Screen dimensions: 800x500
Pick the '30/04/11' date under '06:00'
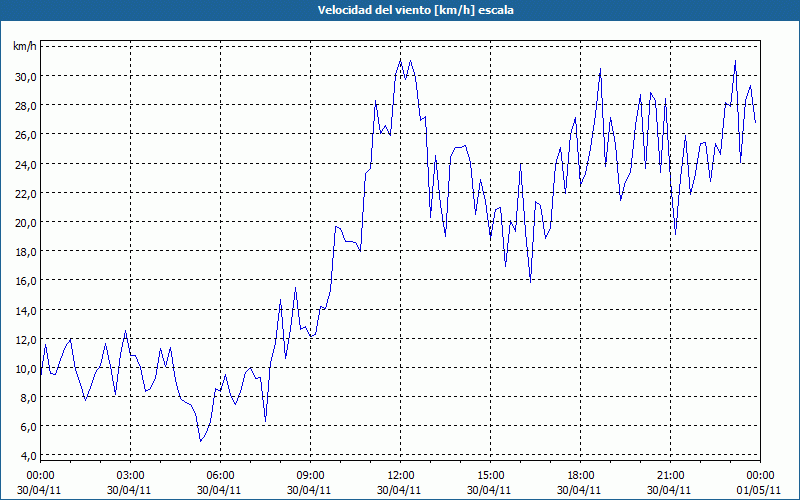(x=219, y=490)
